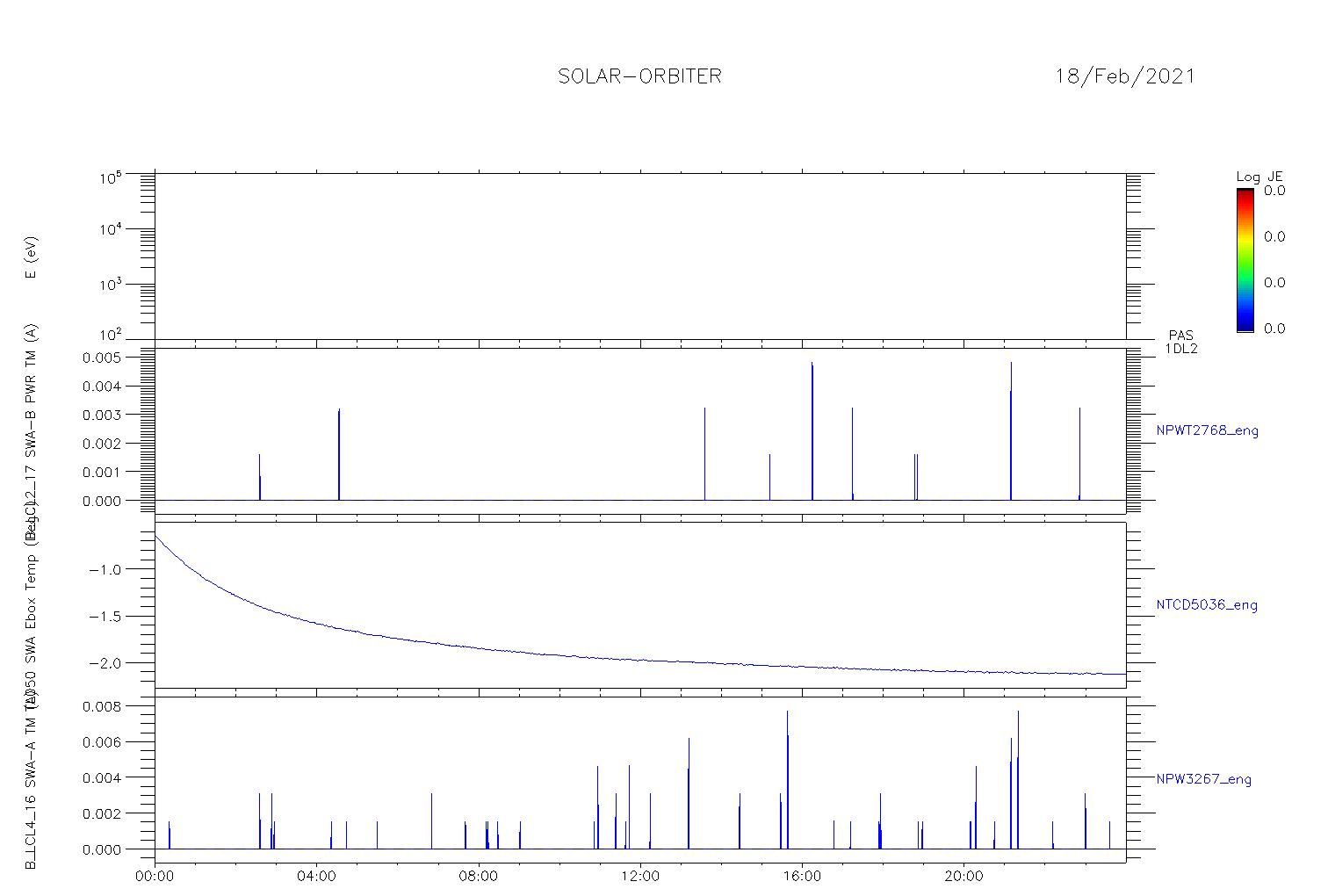Click the 12:00 time axis tick label
This screenshot has width=1328, height=896.
pyautogui.click(x=640, y=876)
